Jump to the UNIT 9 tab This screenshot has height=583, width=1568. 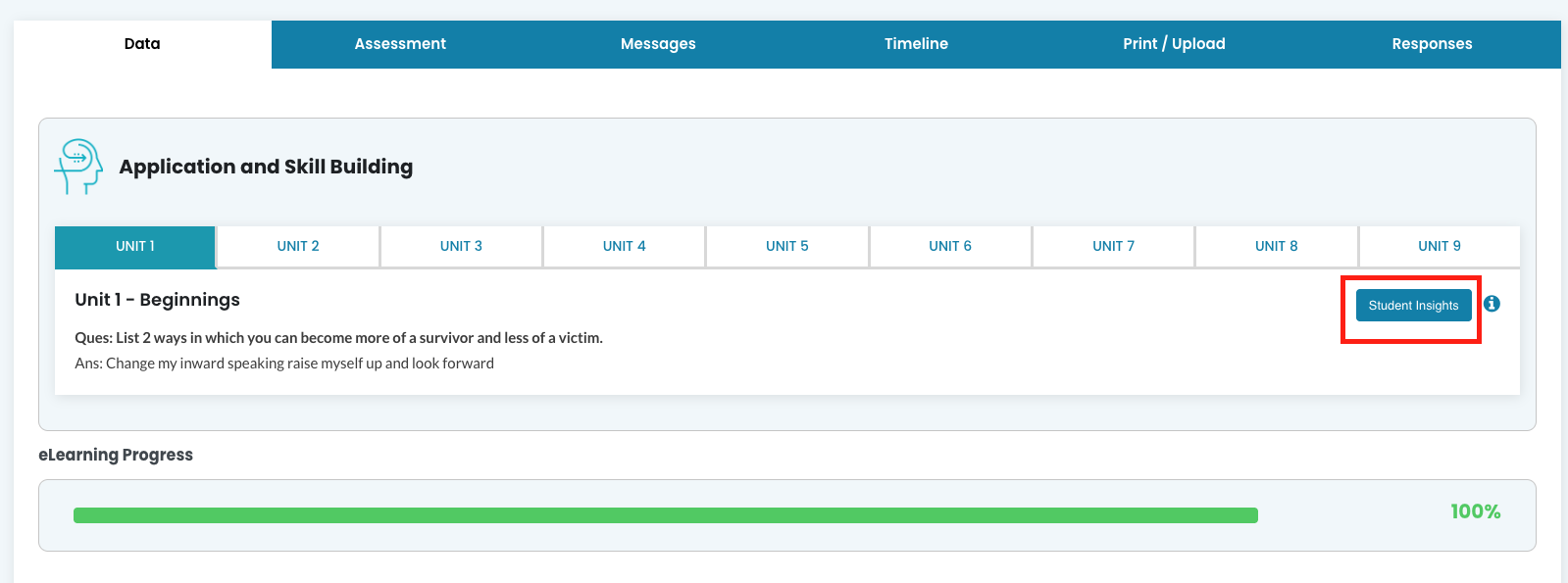point(1439,247)
